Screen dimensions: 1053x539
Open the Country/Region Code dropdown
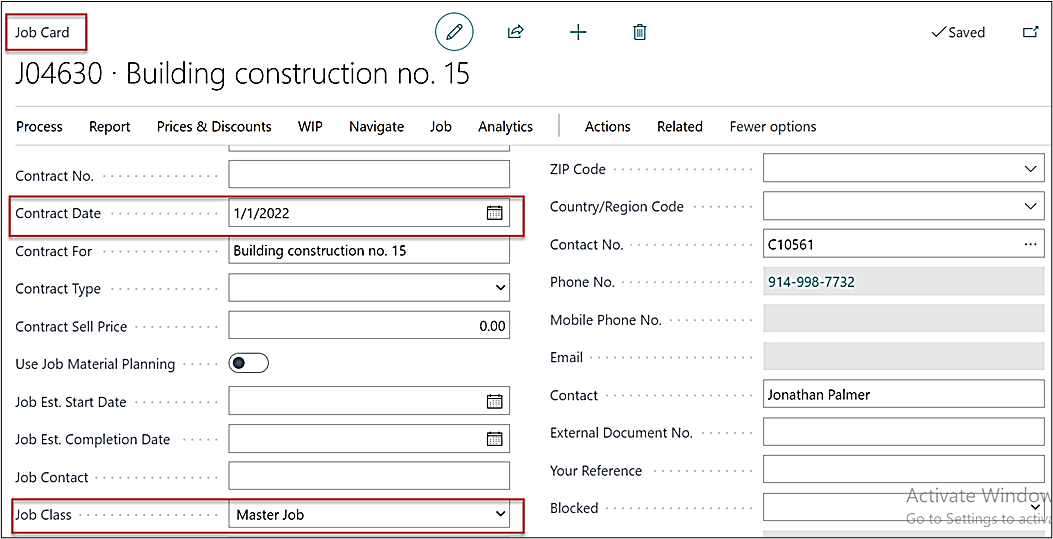1031,207
